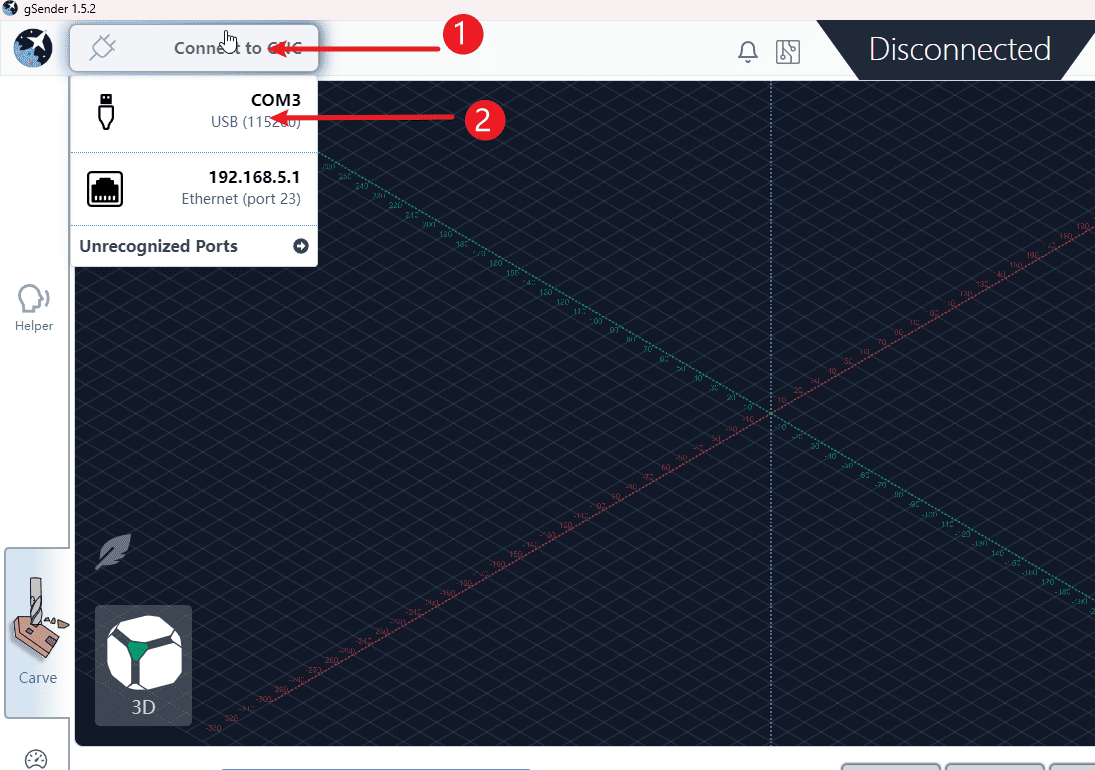
Task: Click the gSender icon in title bar
Action: click(10, 9)
